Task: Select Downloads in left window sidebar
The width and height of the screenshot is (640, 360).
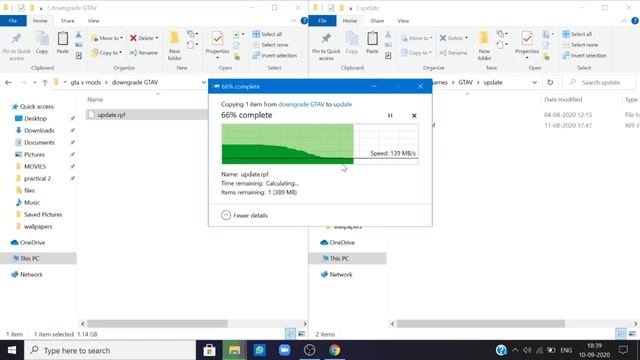Action: pos(39,131)
